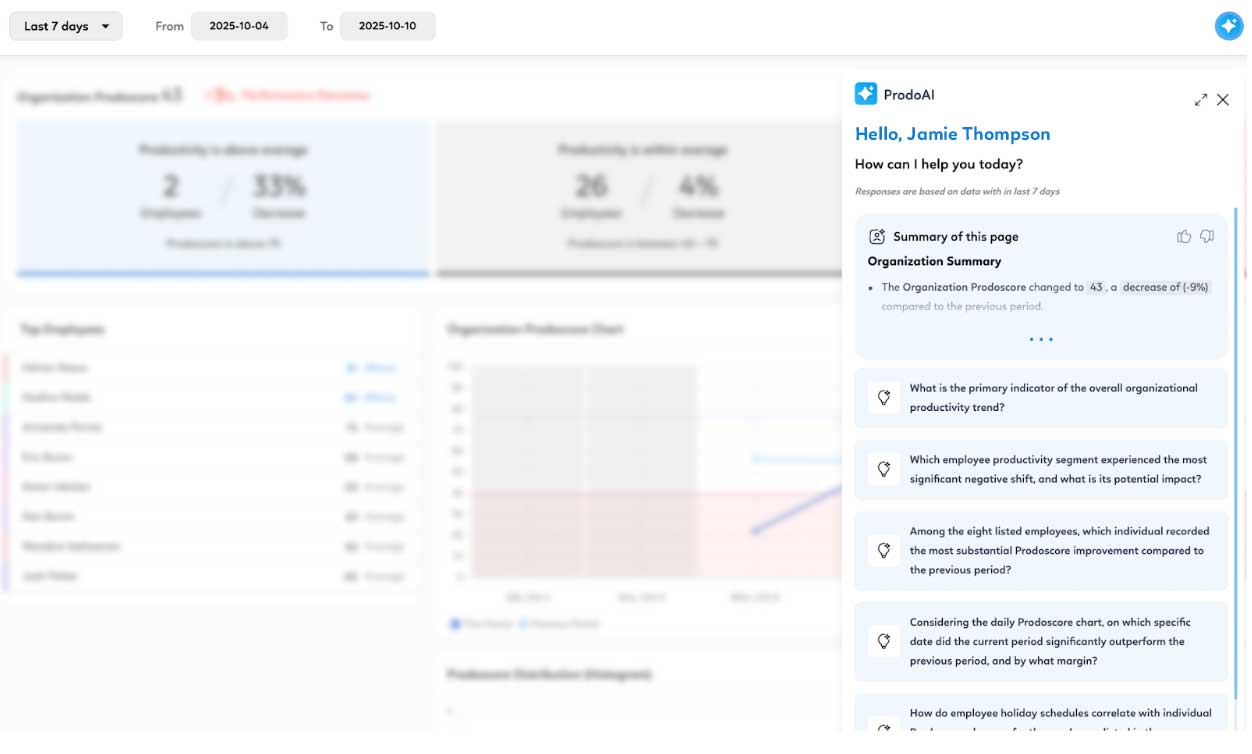Click the ProdoAI logo in panel header
1252x754 pixels.
pos(866,94)
